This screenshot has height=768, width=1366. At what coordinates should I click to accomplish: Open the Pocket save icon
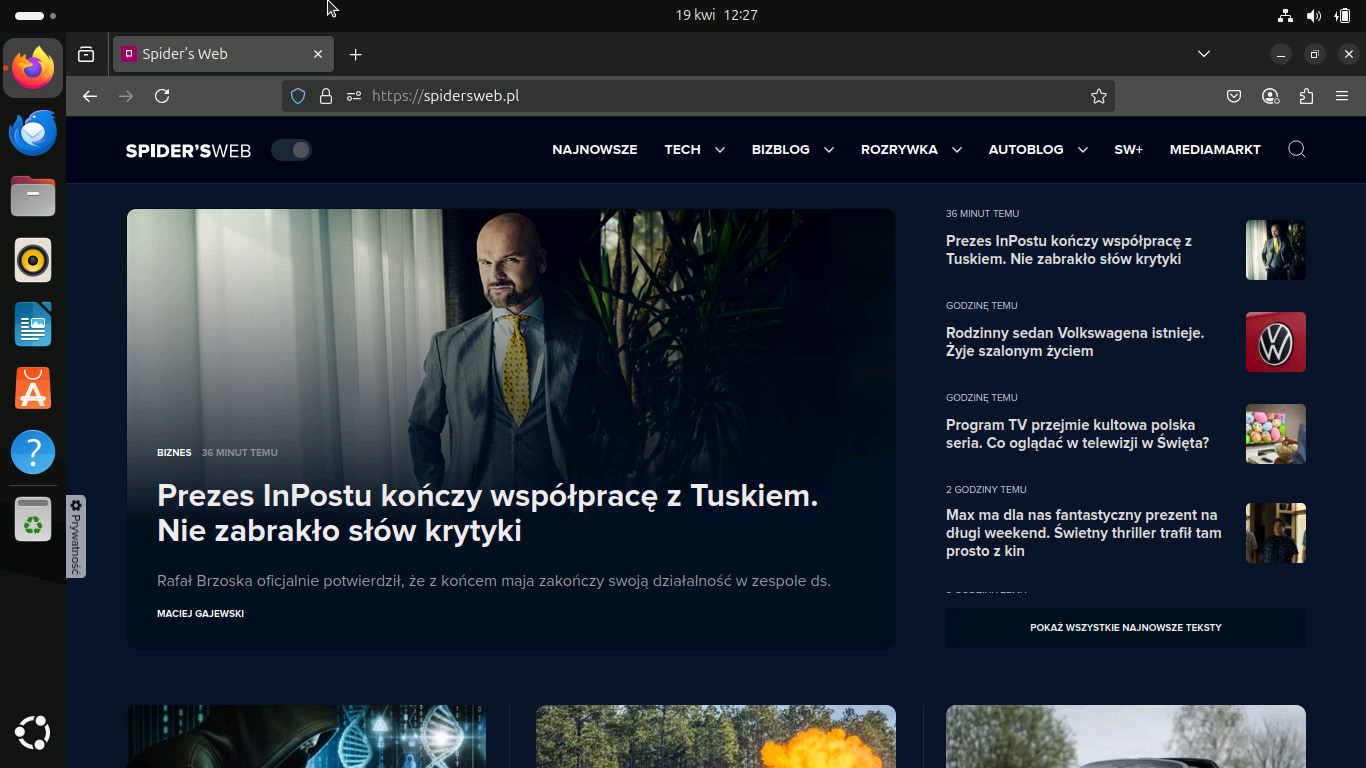tap(1234, 96)
